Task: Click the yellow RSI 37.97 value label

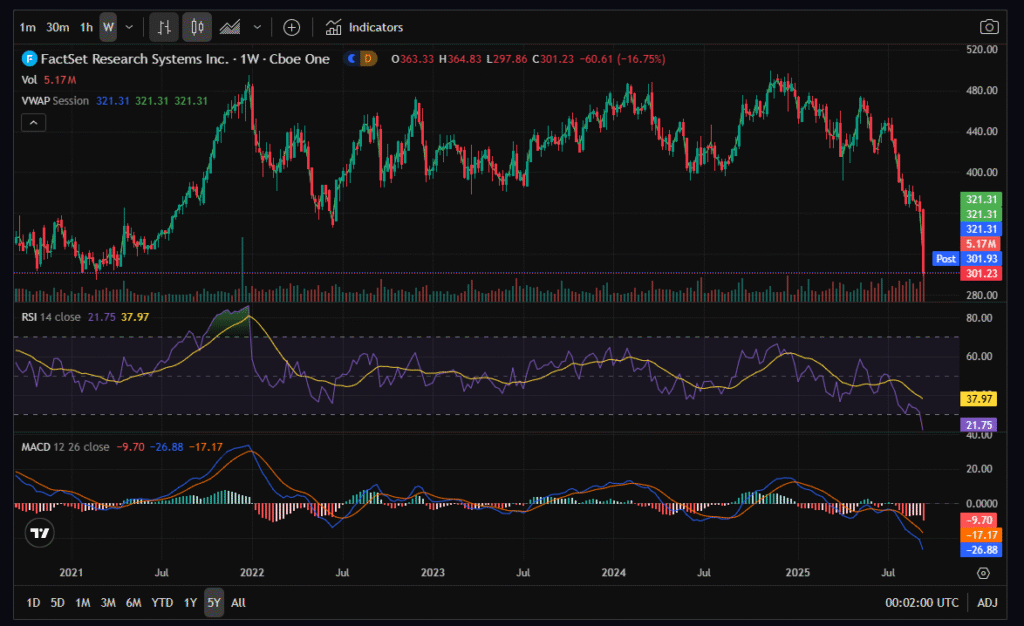Action: 977,399
